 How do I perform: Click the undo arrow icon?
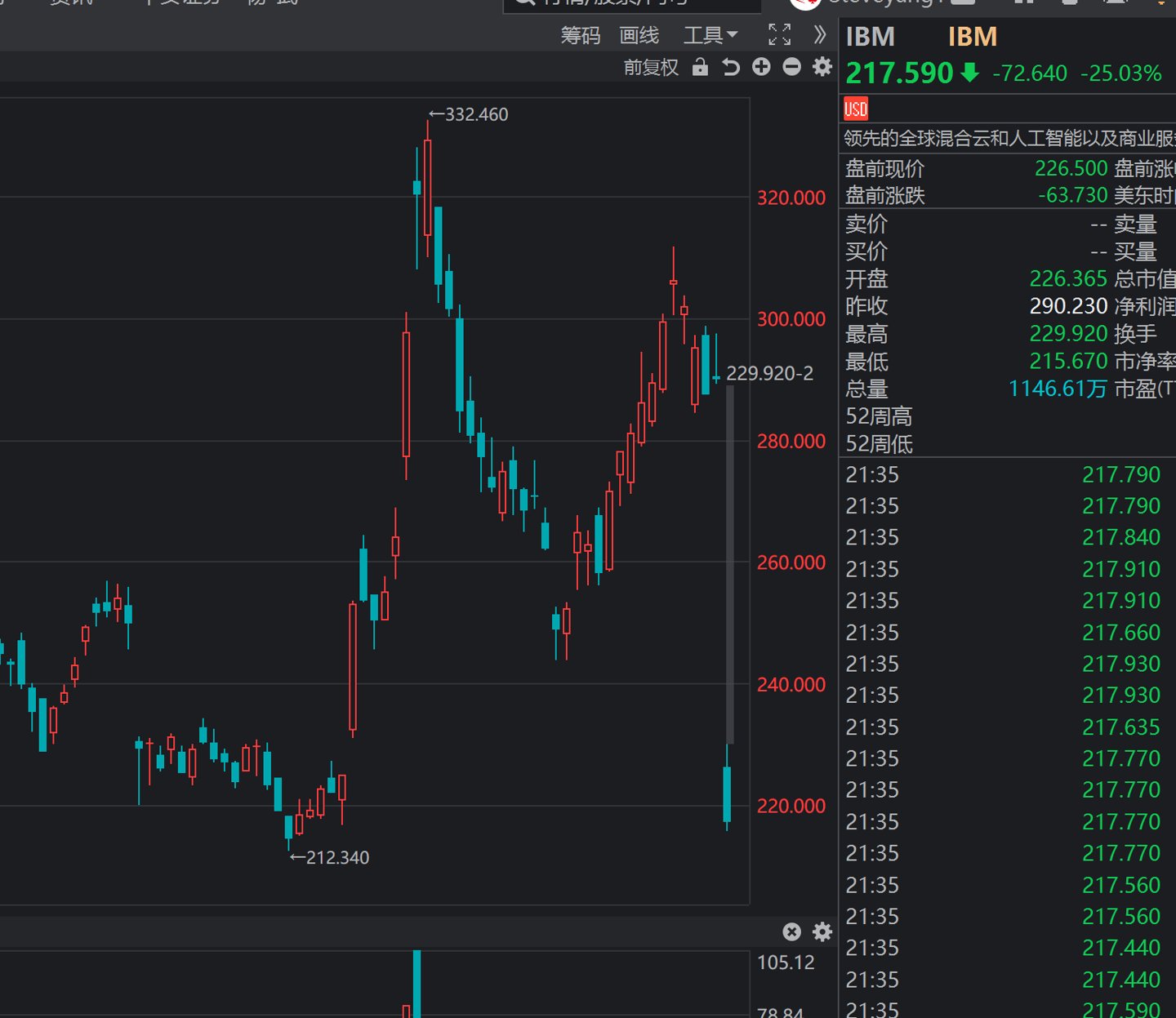coord(731,67)
